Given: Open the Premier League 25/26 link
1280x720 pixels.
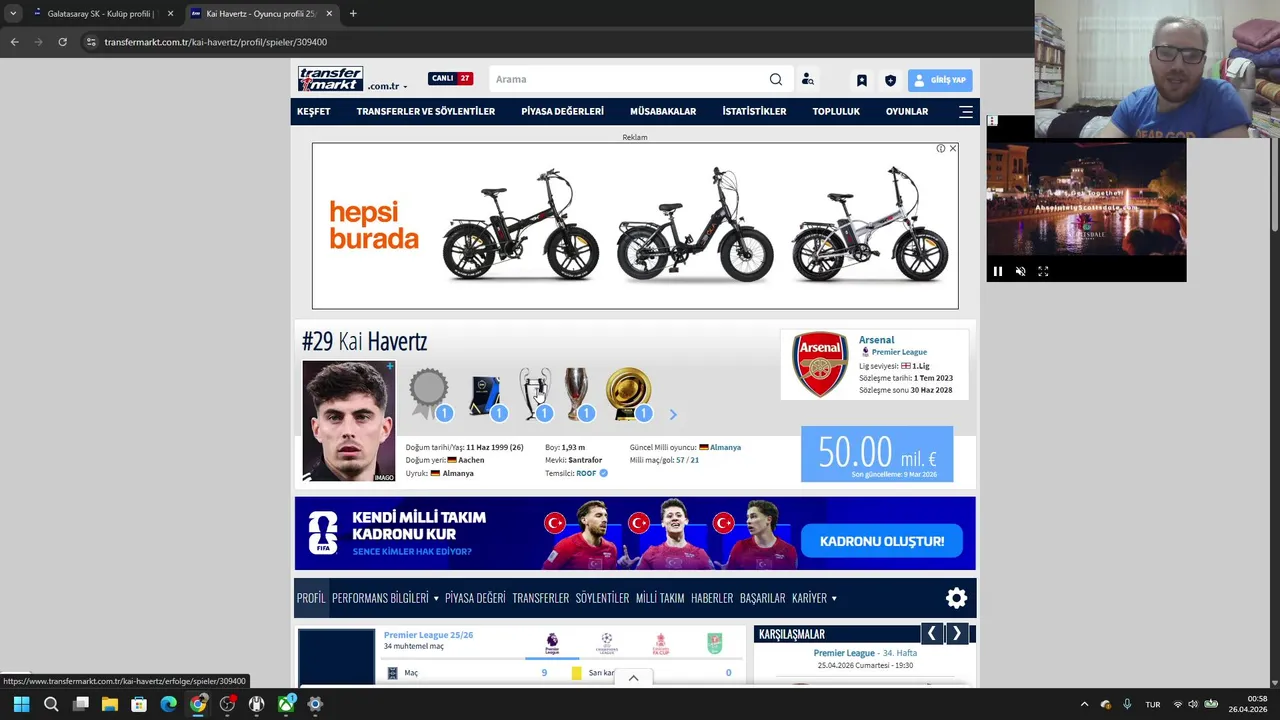Looking at the screenshot, I should click(x=428, y=635).
